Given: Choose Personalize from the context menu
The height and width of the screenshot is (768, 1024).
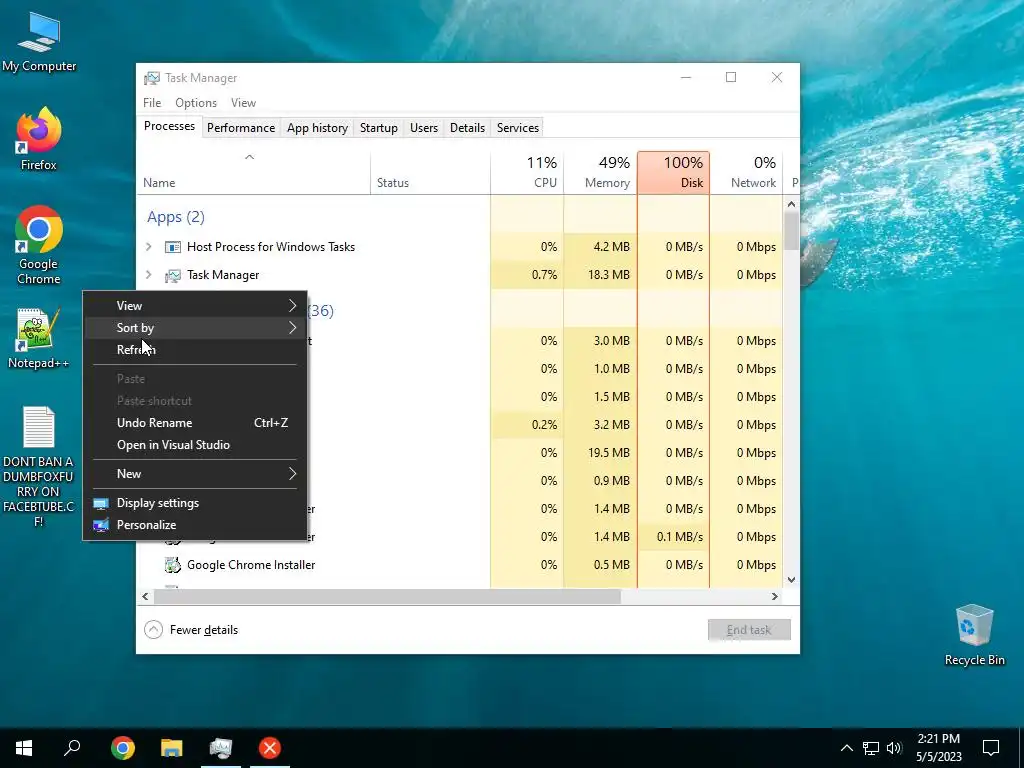Looking at the screenshot, I should pyautogui.click(x=195, y=525).
